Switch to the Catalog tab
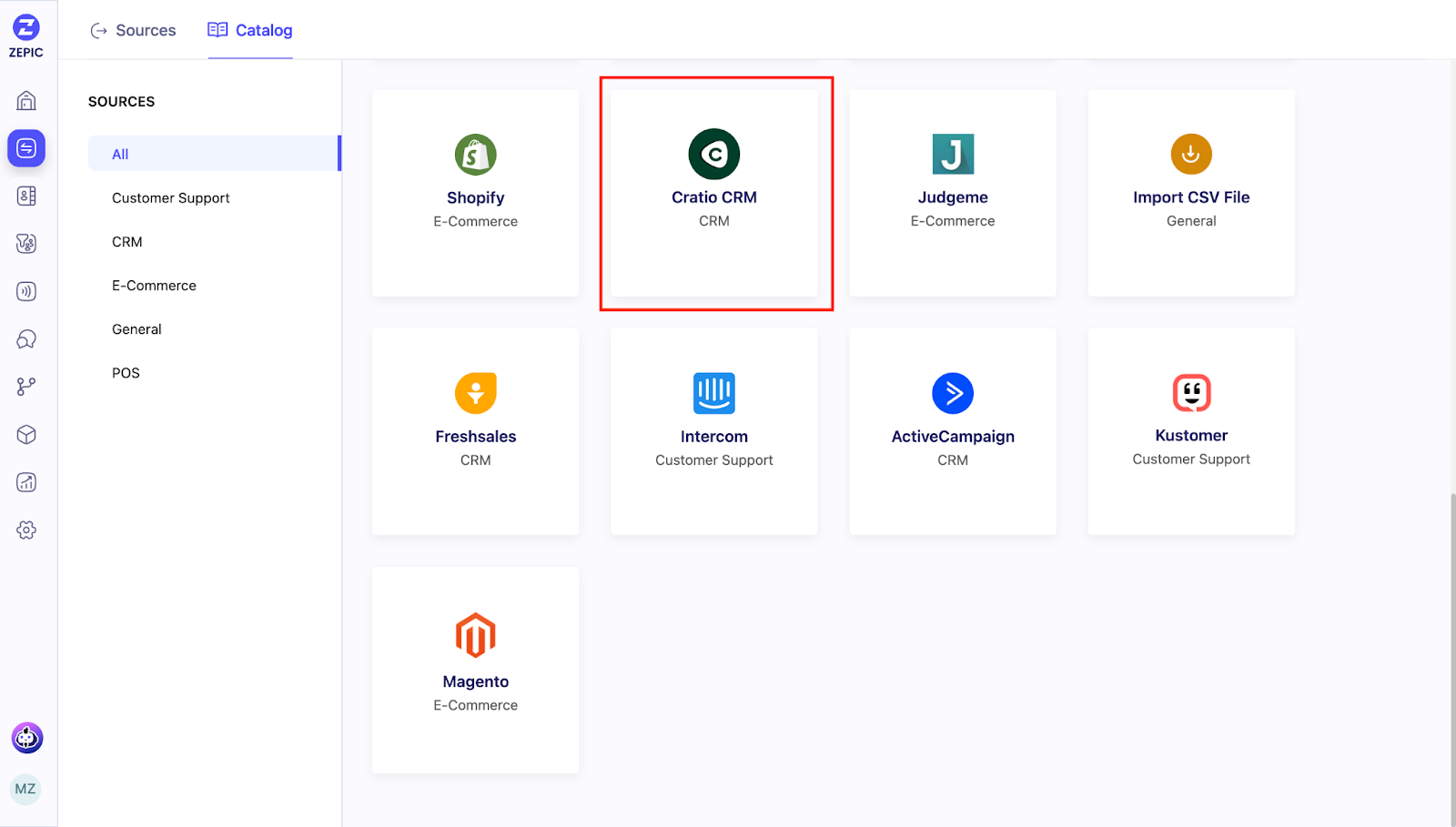Image resolution: width=1456 pixels, height=827 pixels. point(250,30)
